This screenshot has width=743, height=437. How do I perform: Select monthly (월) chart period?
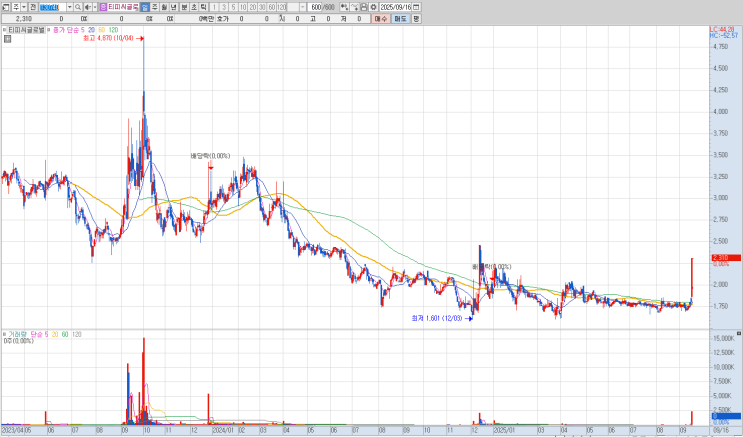[x=164, y=7]
